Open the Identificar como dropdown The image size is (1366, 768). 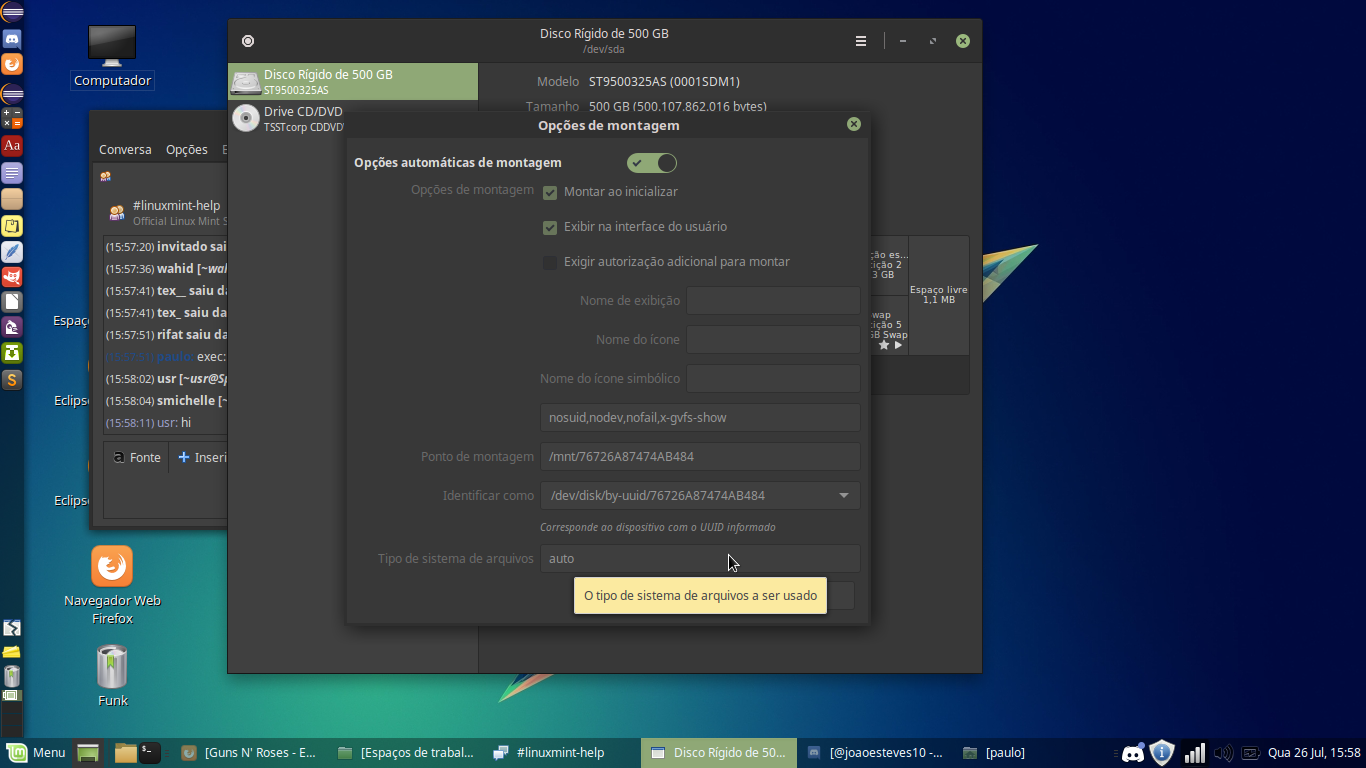pyautogui.click(x=700, y=496)
